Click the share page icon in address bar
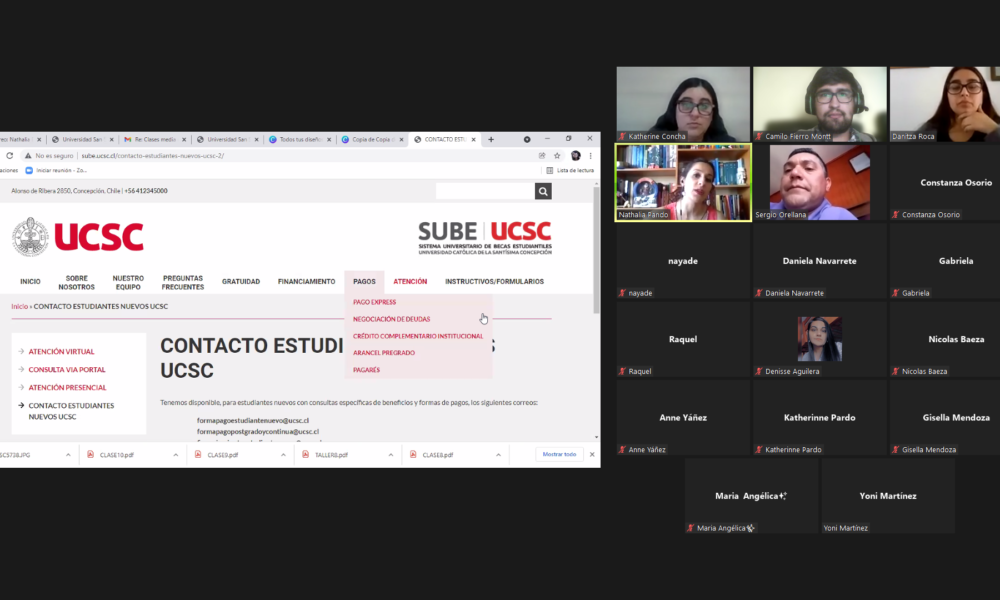 (x=542, y=156)
